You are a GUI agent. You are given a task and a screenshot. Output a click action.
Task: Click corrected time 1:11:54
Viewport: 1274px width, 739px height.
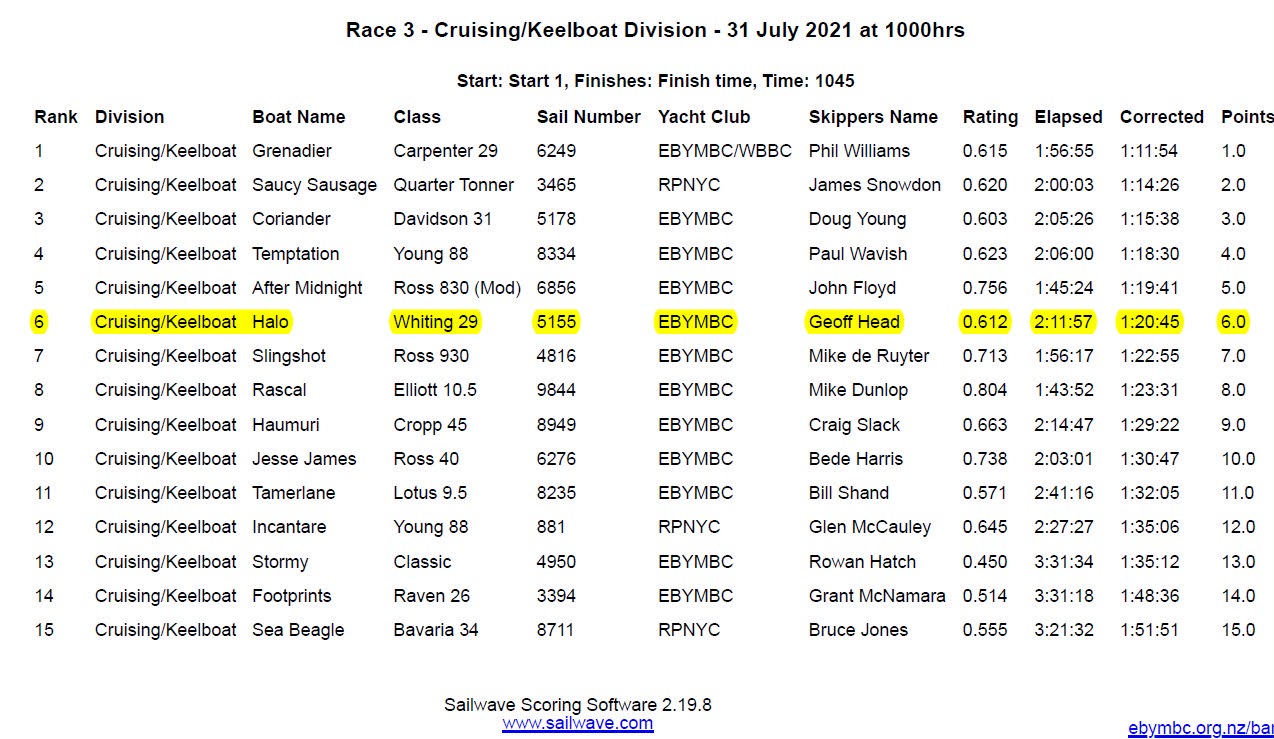pyautogui.click(x=1149, y=151)
